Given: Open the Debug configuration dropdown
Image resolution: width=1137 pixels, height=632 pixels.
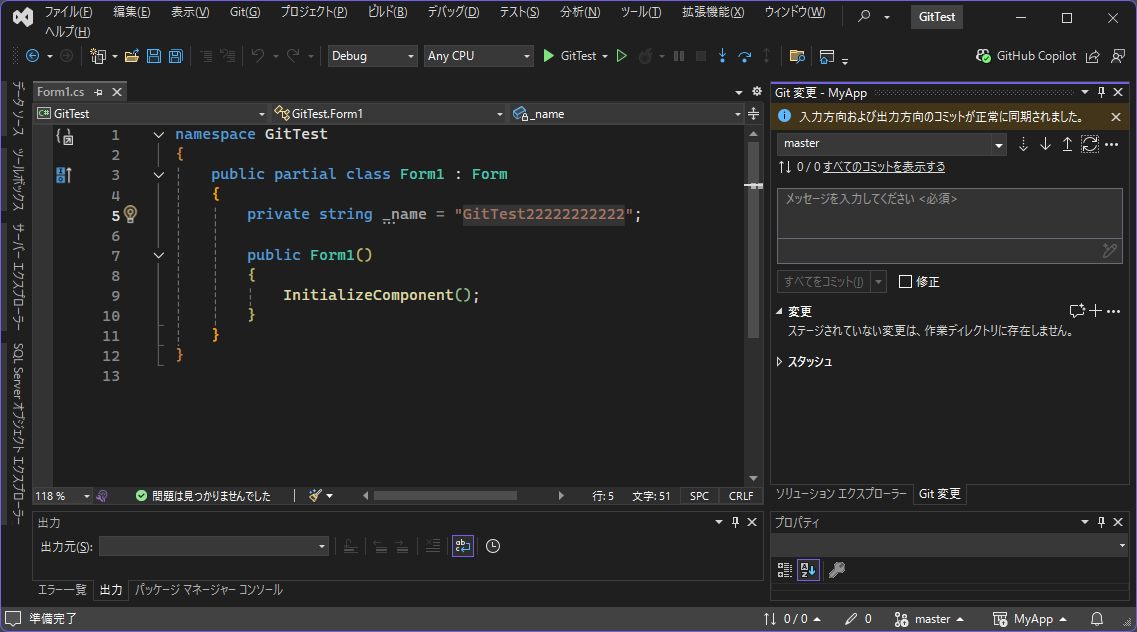Looking at the screenshot, I should 372,56.
